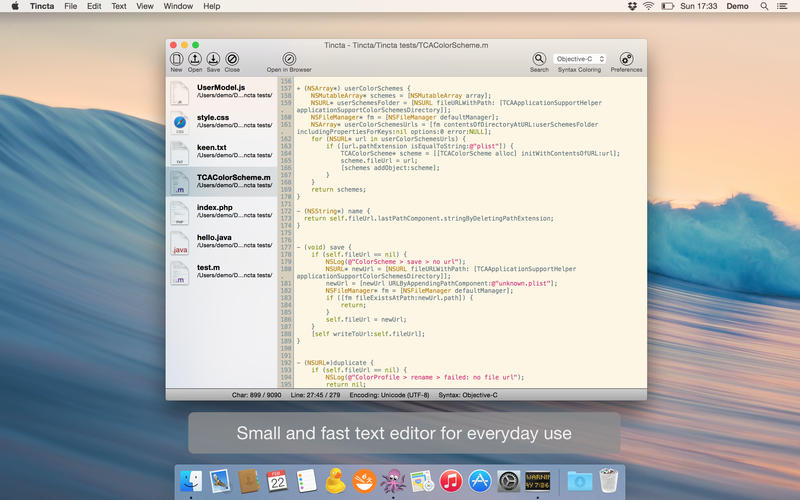
Task: Open the Help menu
Action: pyautogui.click(x=212, y=6)
